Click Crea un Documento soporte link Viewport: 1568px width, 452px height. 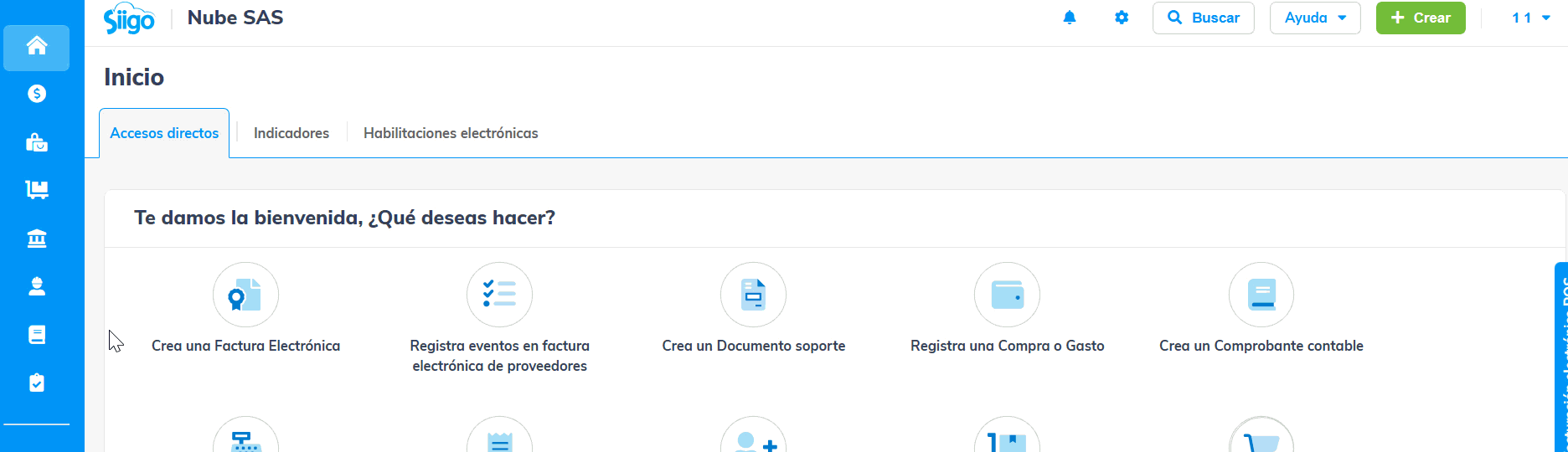point(753,346)
